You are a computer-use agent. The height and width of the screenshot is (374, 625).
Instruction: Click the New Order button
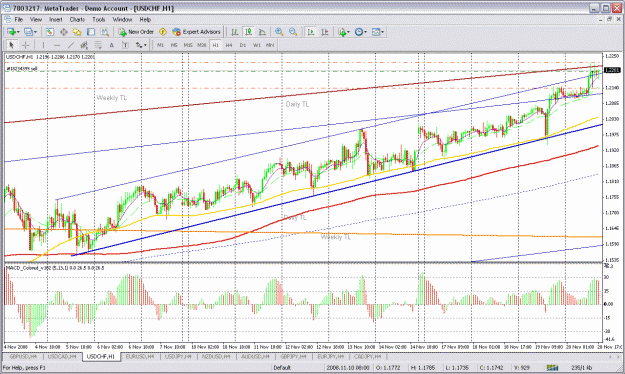coord(136,32)
